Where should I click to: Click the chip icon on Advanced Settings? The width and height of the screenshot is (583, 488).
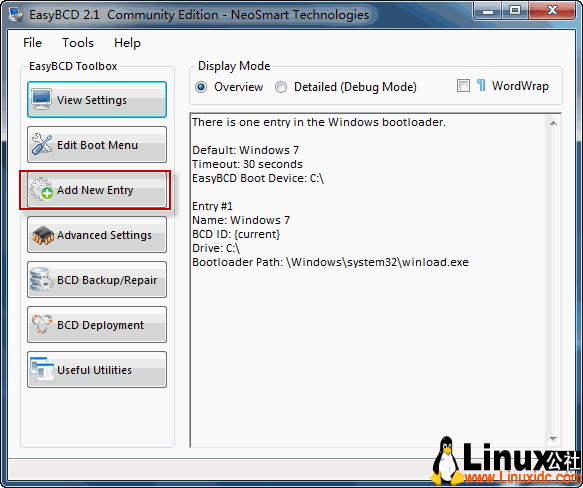(43, 235)
